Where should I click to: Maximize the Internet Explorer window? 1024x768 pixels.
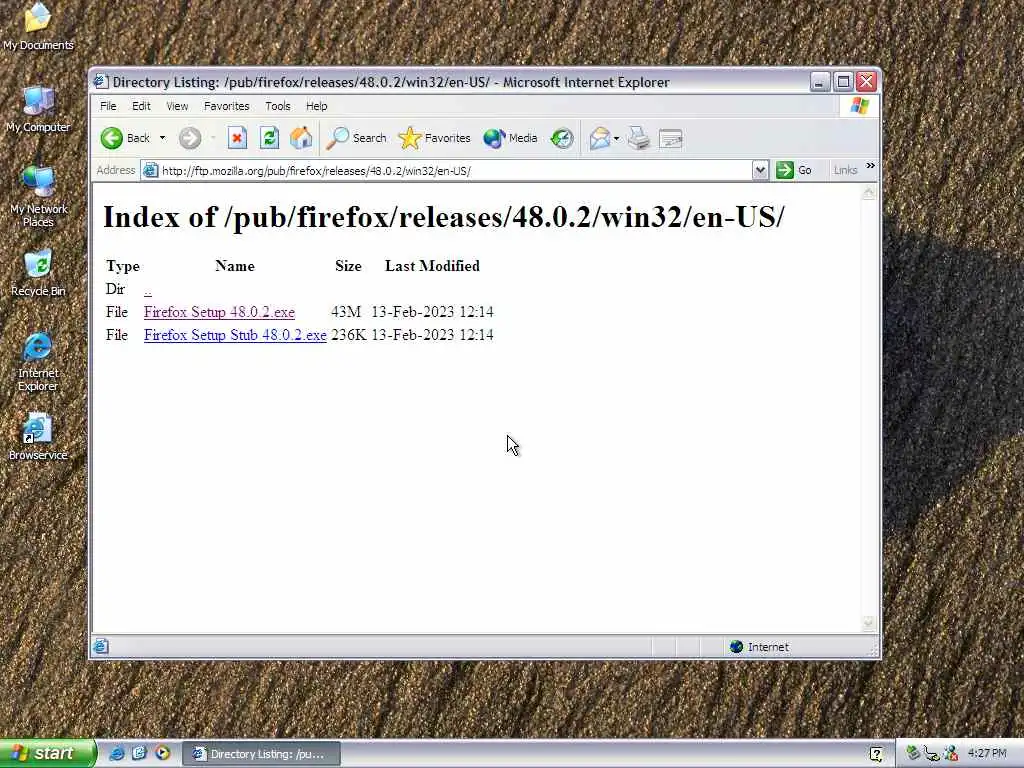(x=843, y=82)
